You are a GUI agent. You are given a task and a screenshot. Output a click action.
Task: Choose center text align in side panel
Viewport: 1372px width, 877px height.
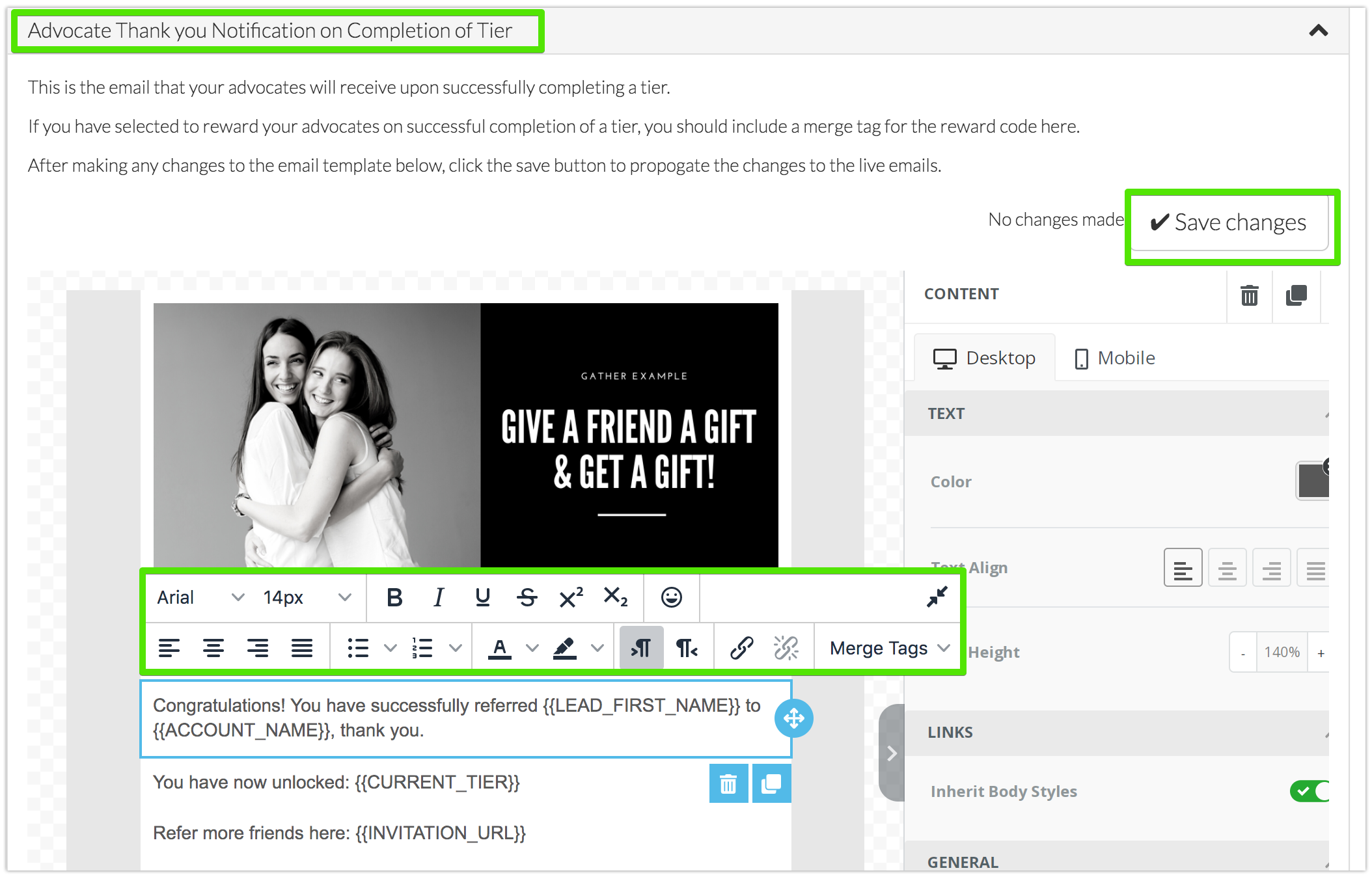point(1227,568)
